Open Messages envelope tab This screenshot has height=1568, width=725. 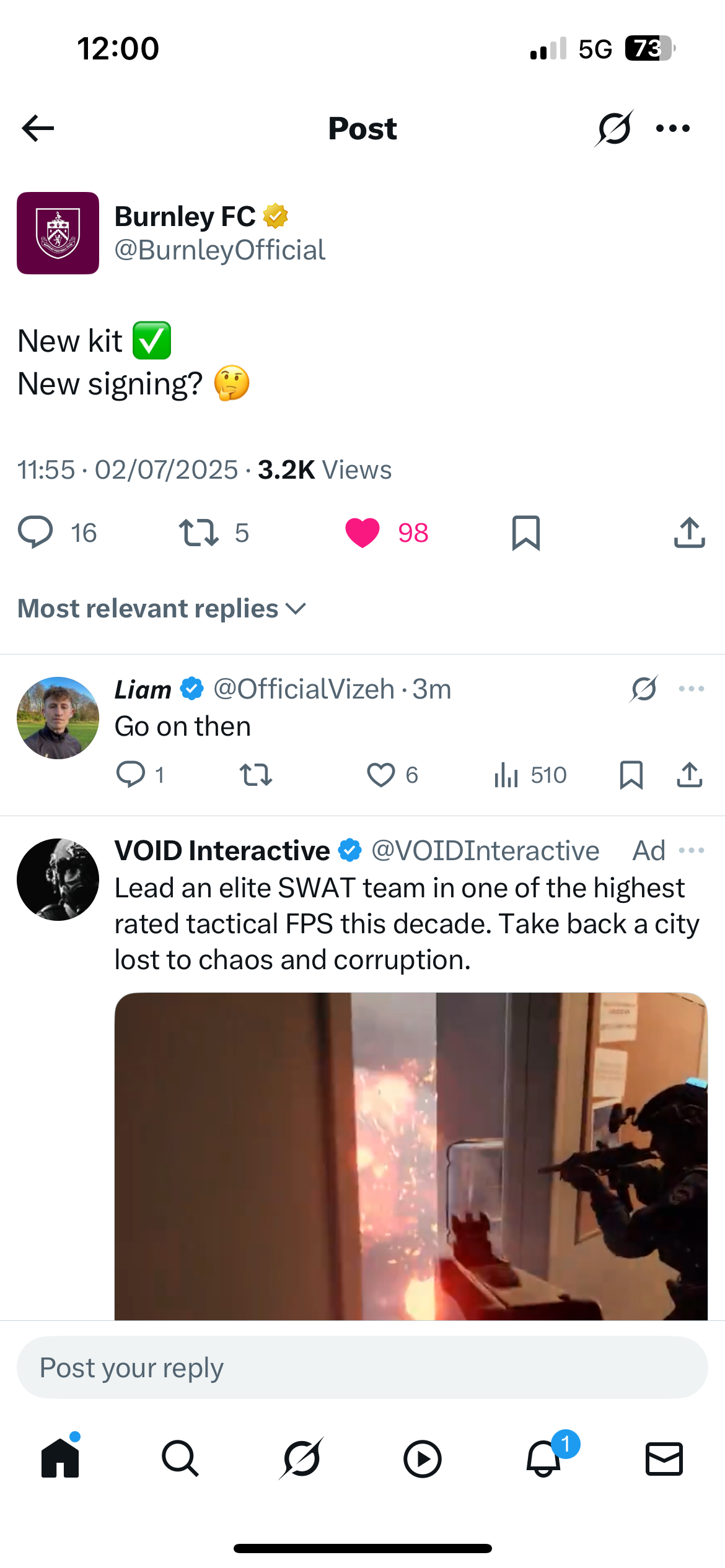coord(664,1458)
